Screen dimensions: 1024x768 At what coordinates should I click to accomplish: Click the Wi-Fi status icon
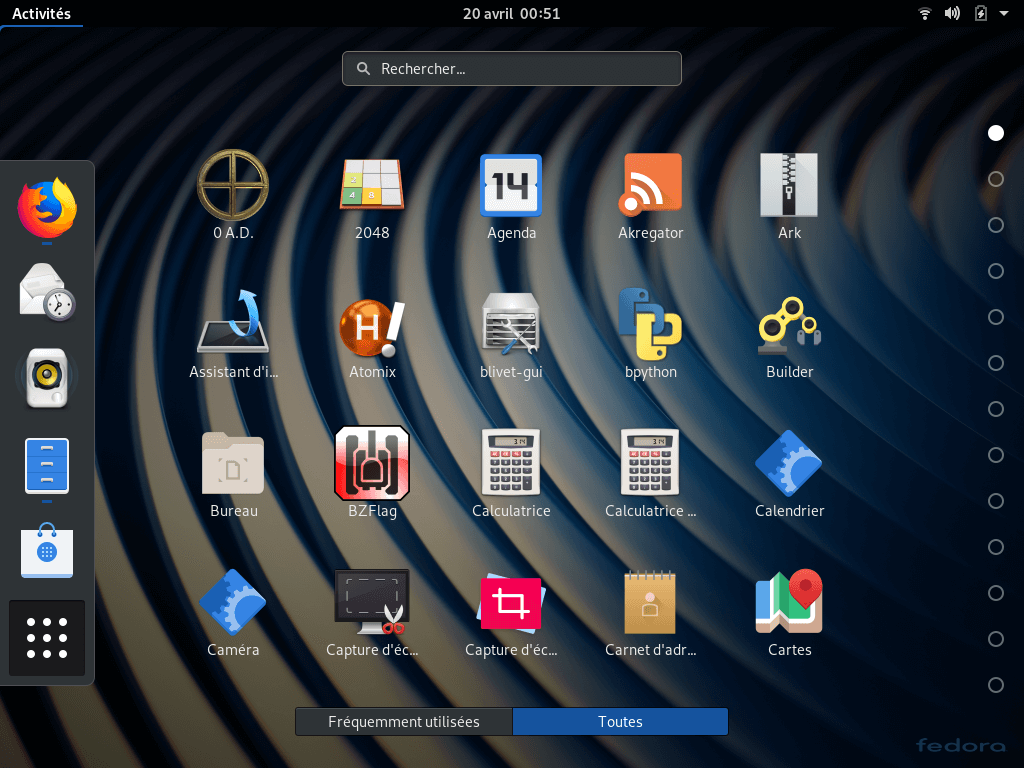click(x=924, y=13)
